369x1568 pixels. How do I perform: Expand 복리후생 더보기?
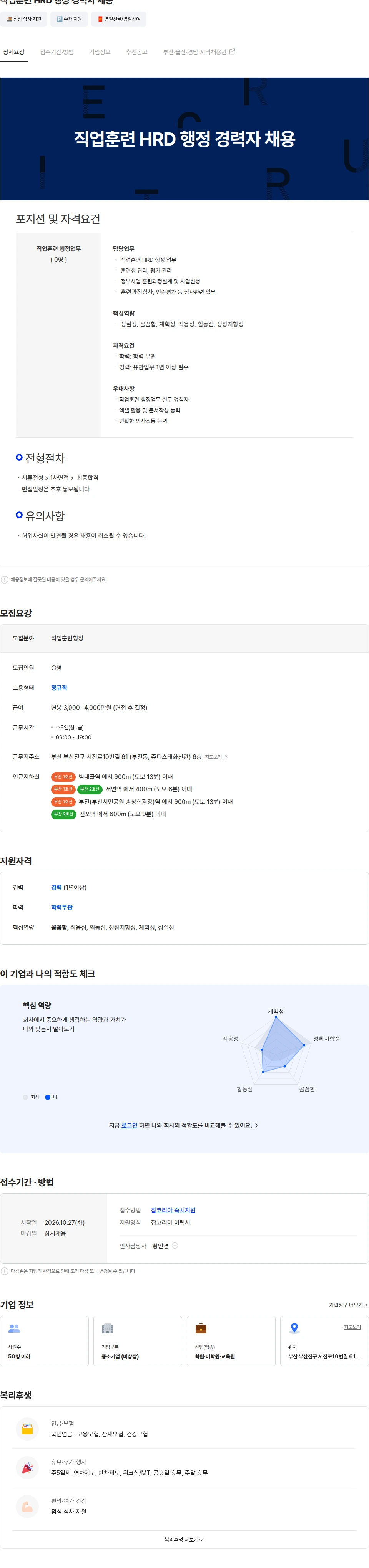coord(184,1540)
